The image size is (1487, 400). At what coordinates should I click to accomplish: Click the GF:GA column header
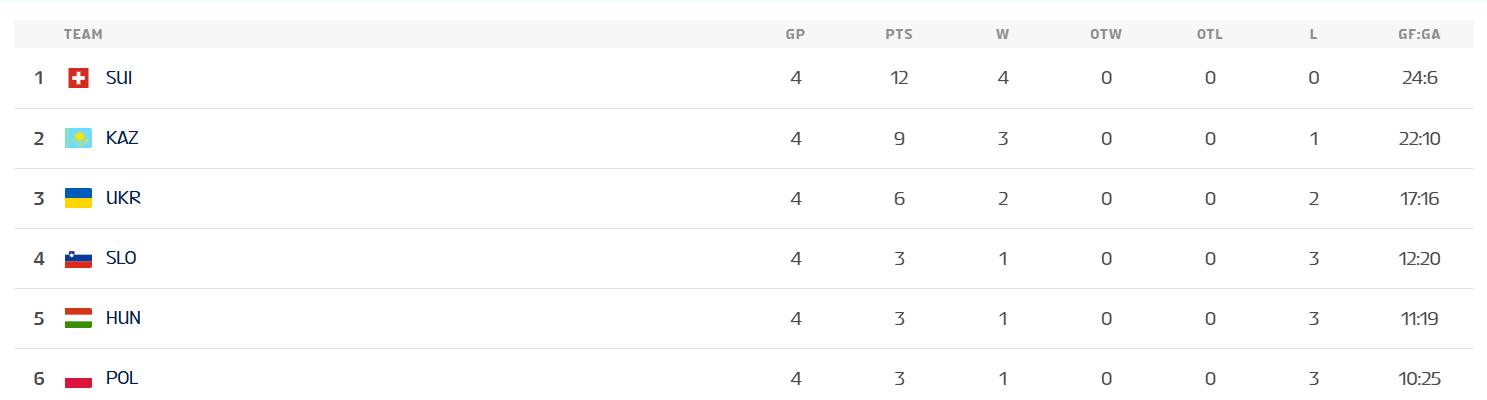(1419, 34)
